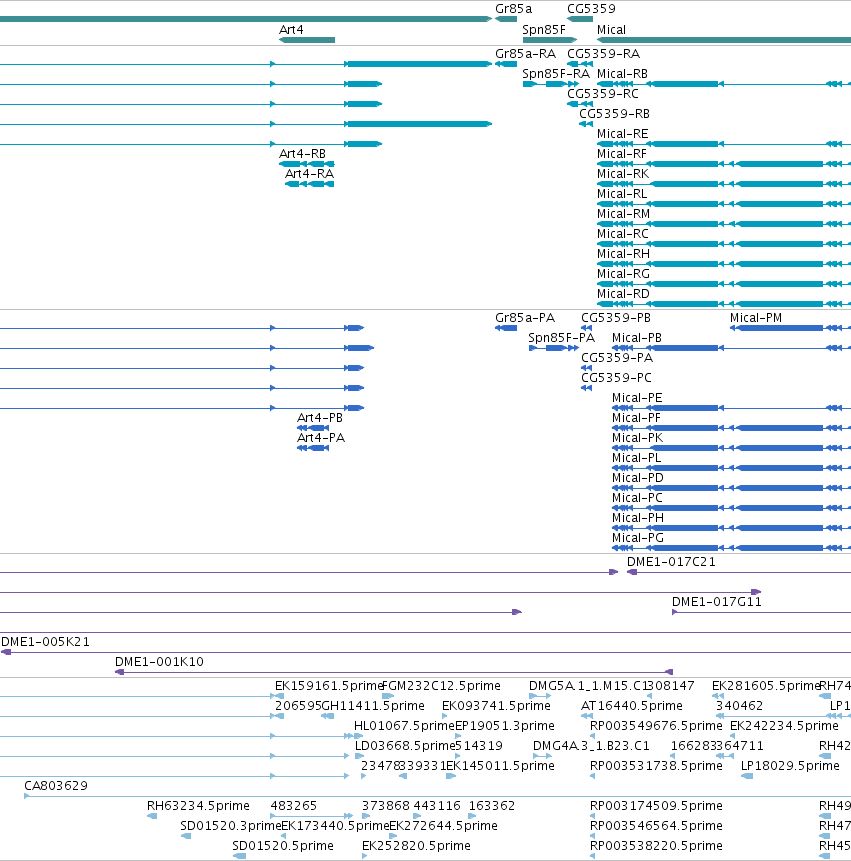Click the Mical-RM transcript label

[623, 214]
